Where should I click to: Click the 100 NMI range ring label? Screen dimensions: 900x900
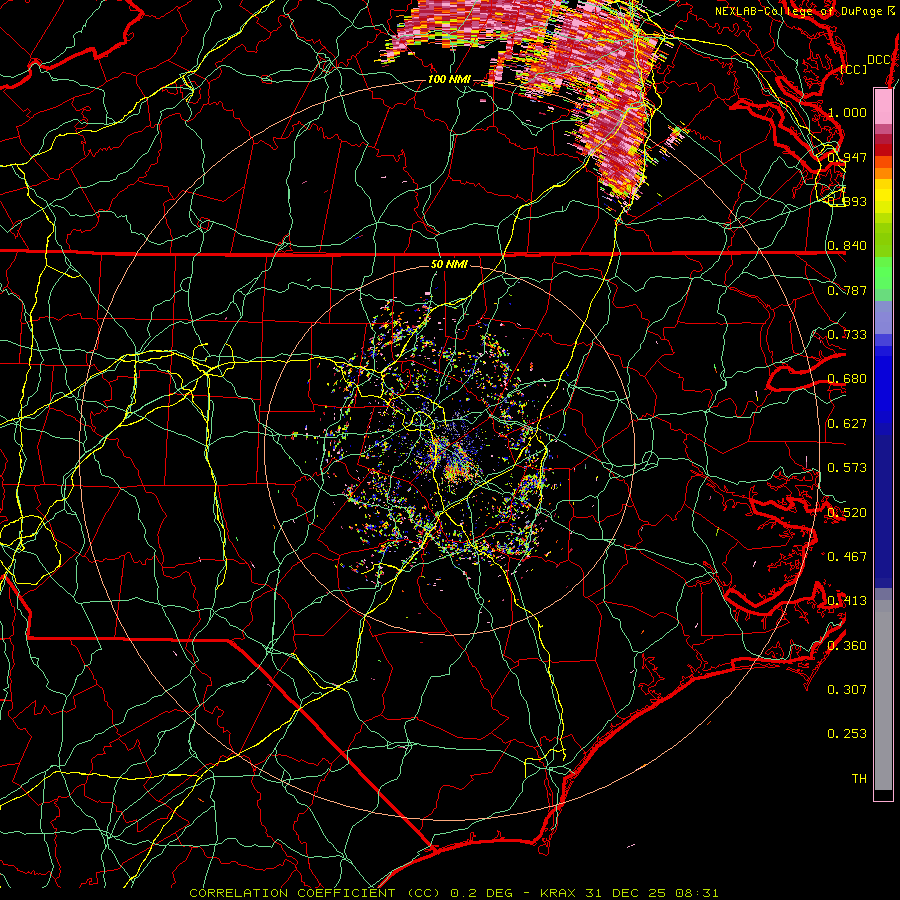click(x=449, y=79)
